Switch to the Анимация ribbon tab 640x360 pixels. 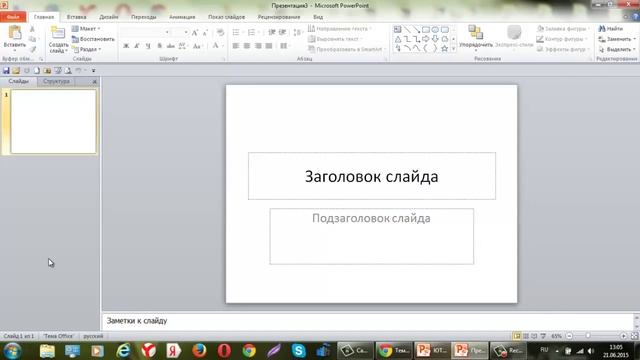(182, 17)
